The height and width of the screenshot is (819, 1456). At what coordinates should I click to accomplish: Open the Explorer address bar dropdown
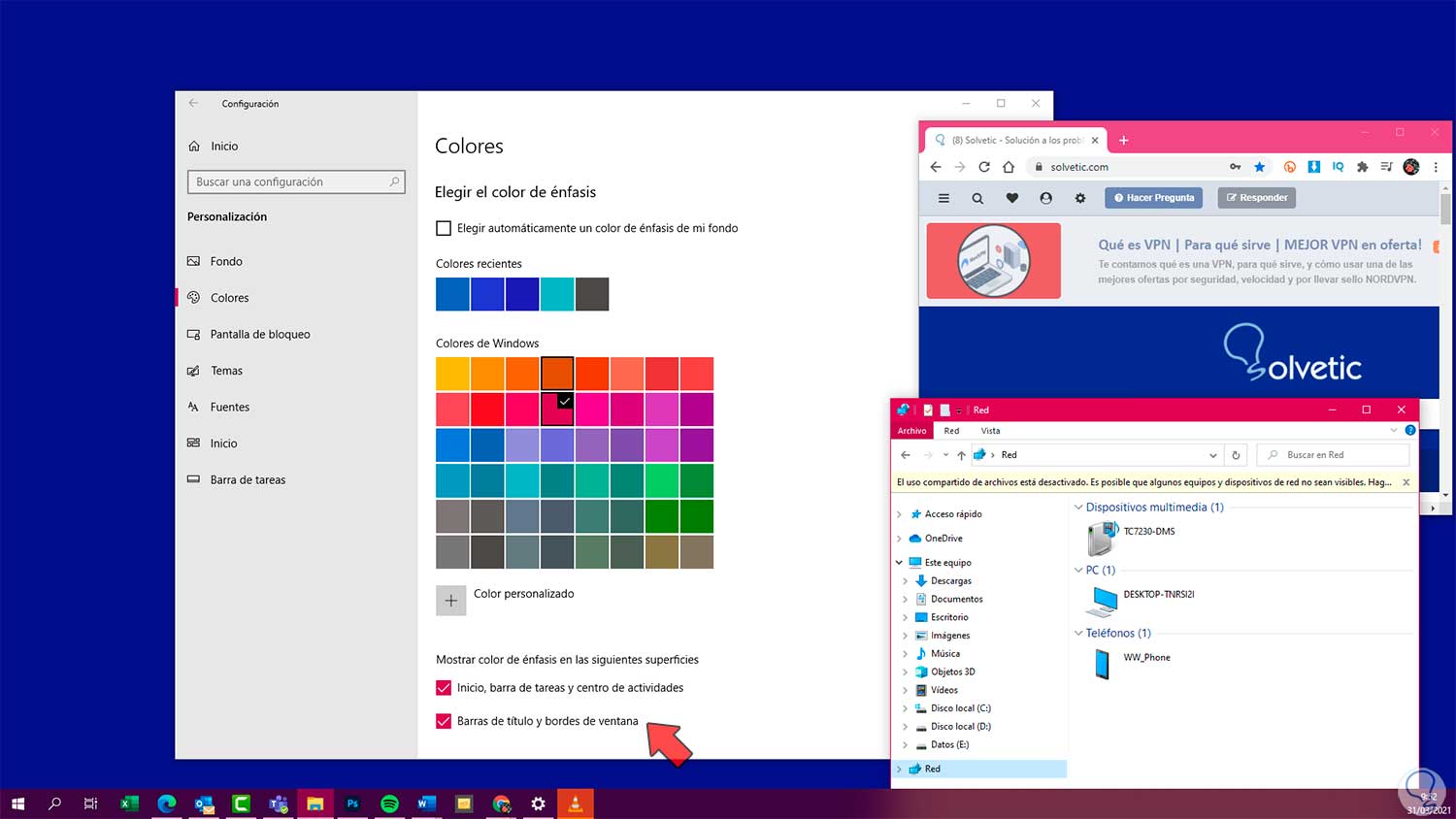pos(1212,455)
